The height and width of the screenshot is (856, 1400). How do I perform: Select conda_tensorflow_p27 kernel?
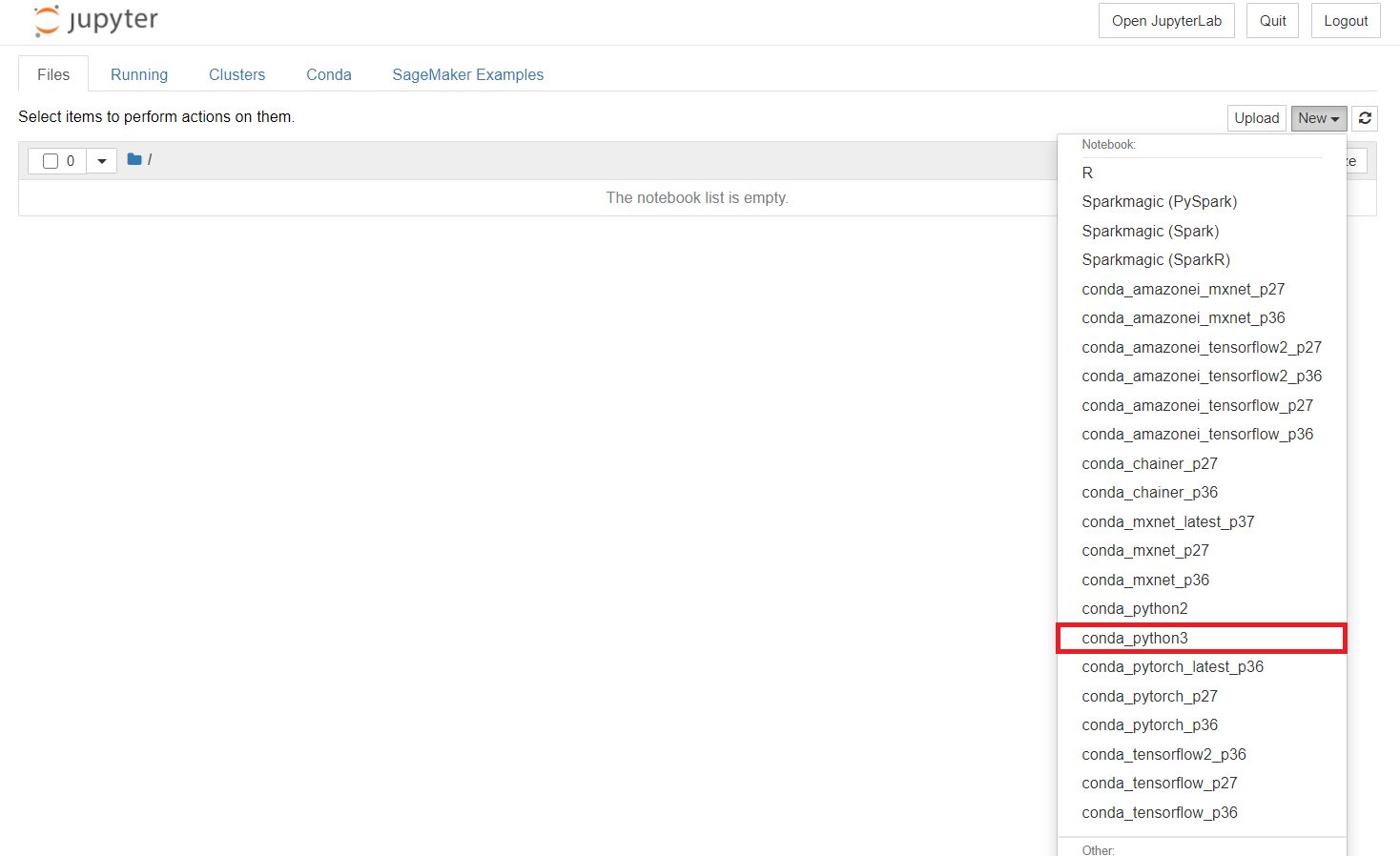pos(1202,784)
